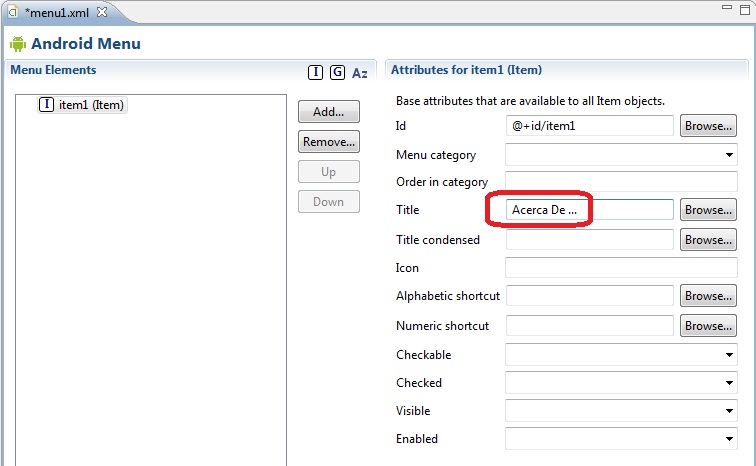This screenshot has height=466, width=756.
Task: Click the Base attributes description text
Action: (x=530, y=101)
